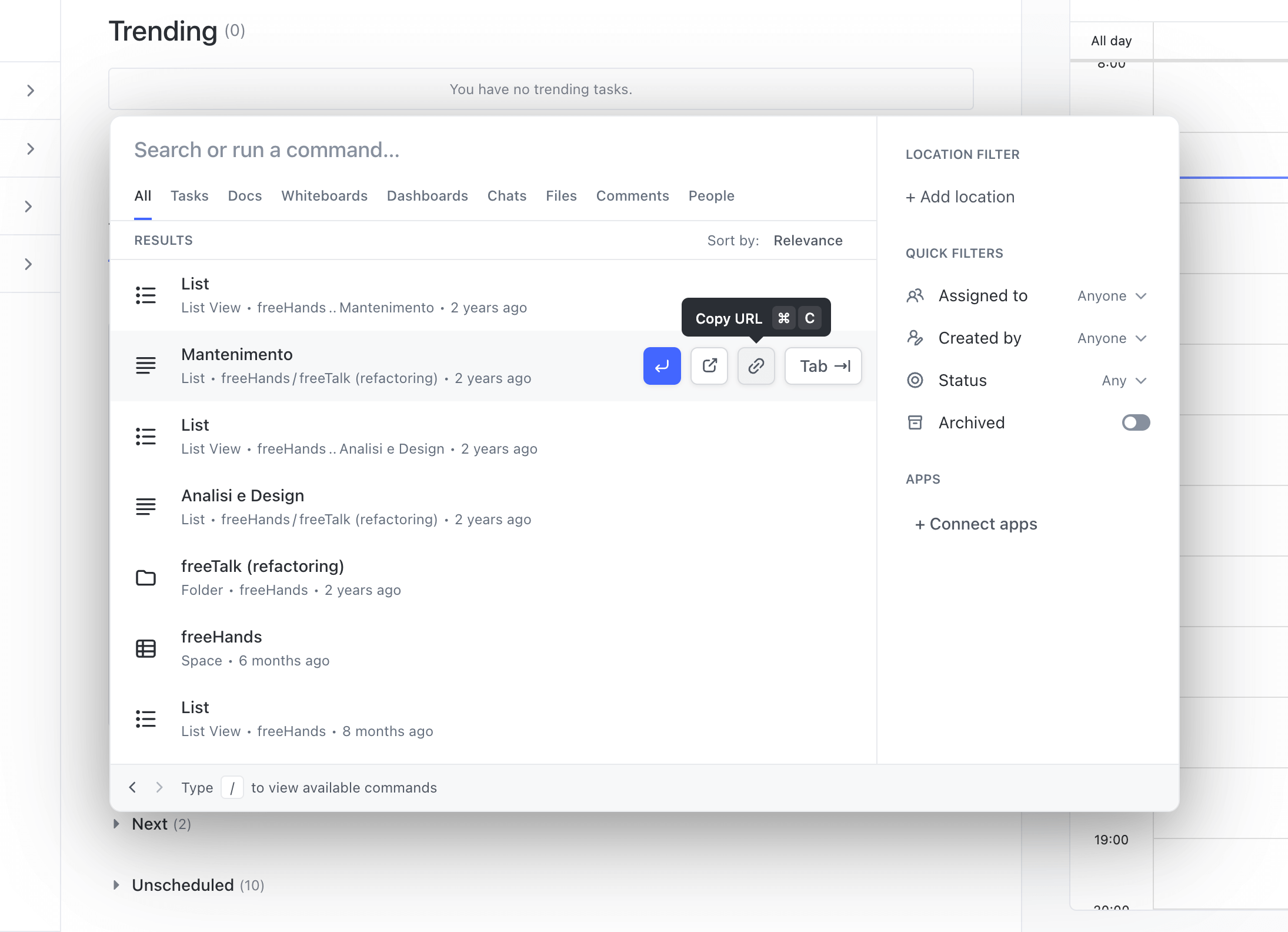Click Add location link
Viewport: 1288px width, 932px height.
960,197
